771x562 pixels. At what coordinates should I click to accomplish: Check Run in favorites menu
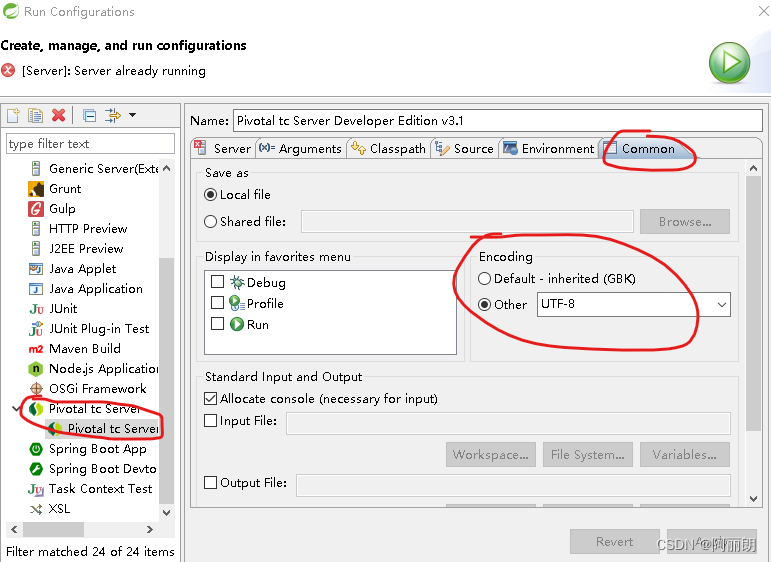tap(217, 324)
